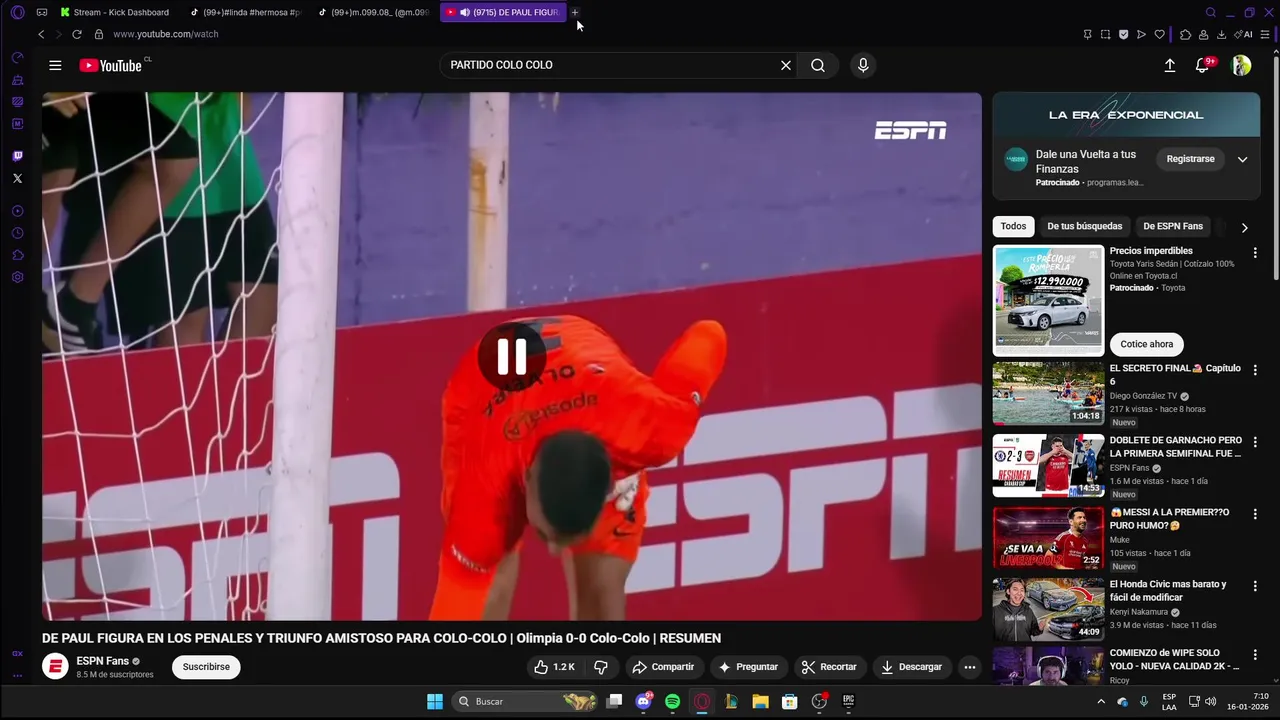Image resolution: width=1280 pixels, height=720 pixels.
Task: Open YouTube notifications bell
Action: [1203, 65]
